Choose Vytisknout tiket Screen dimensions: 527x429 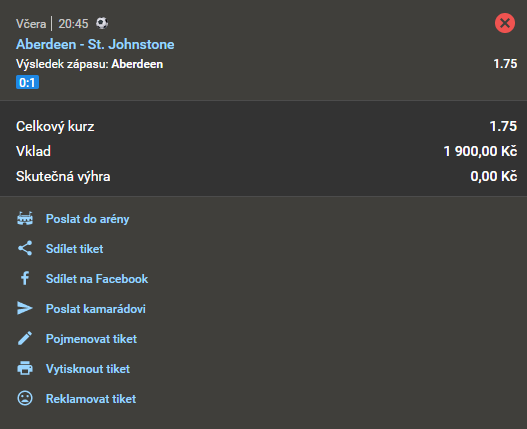coord(88,369)
